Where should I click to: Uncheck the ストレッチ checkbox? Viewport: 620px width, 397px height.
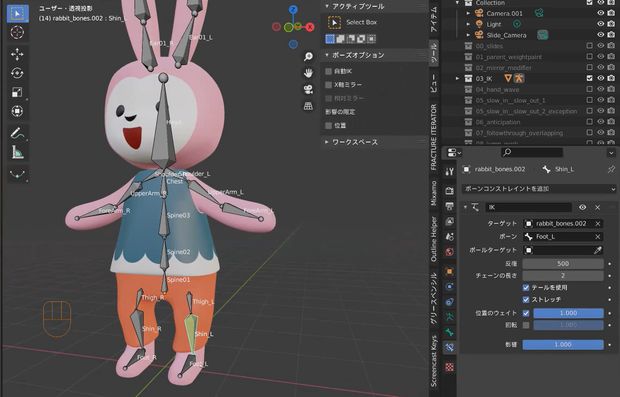(526, 299)
